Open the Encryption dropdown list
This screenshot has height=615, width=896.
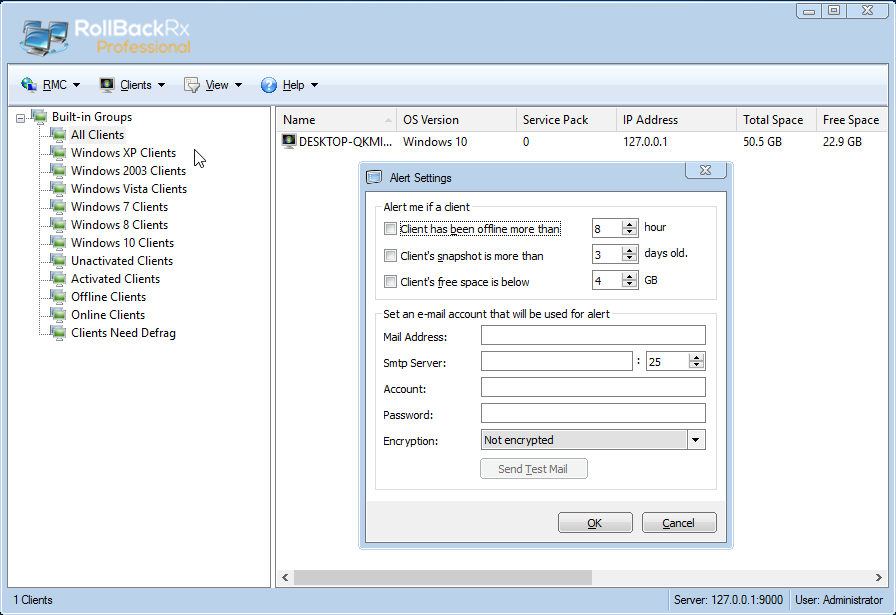pyautogui.click(x=696, y=440)
